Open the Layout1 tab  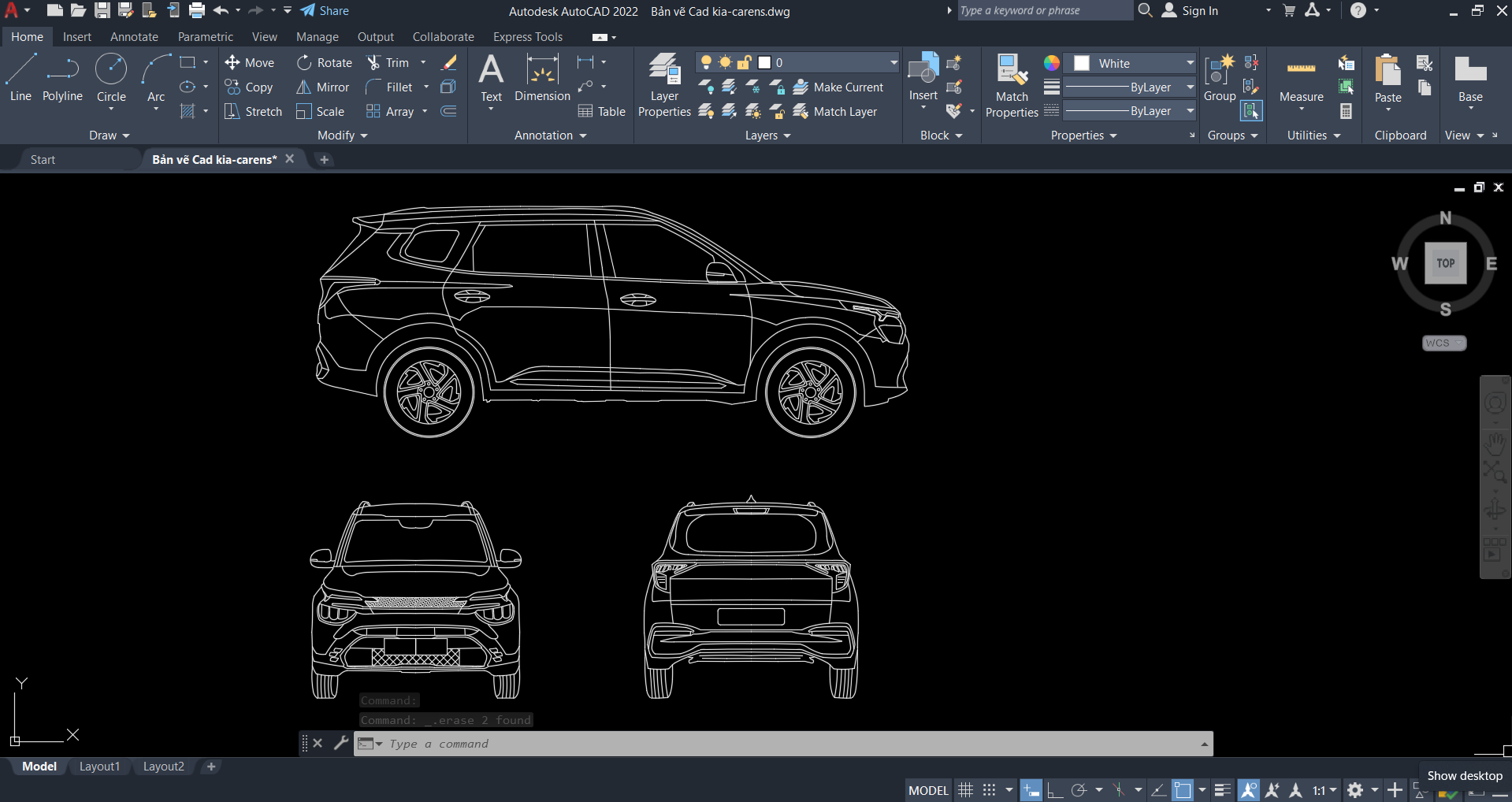click(99, 766)
